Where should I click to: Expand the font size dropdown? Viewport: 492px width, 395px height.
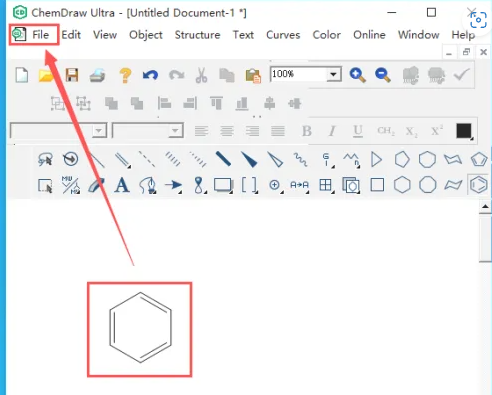175,131
